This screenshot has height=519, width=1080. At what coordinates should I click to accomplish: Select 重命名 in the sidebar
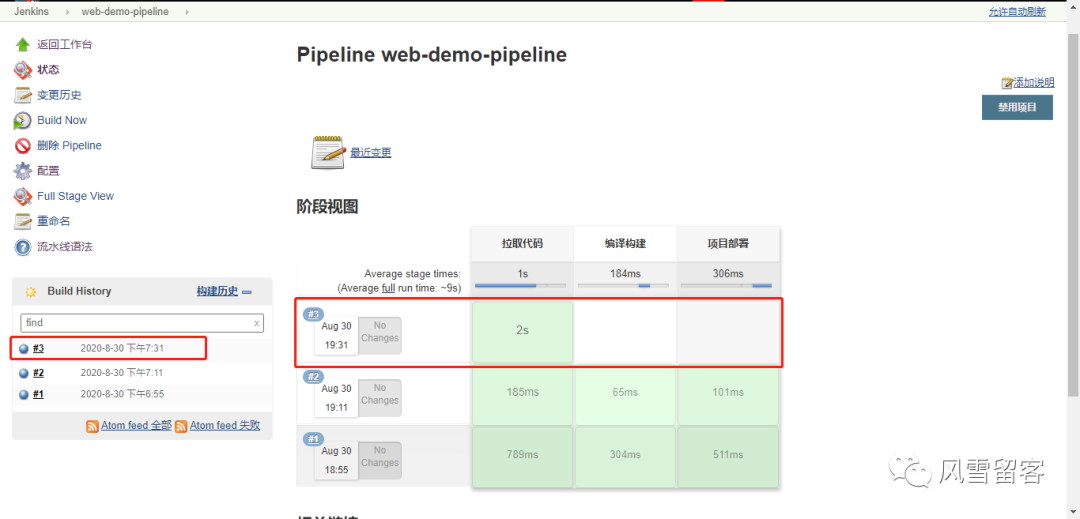point(54,222)
